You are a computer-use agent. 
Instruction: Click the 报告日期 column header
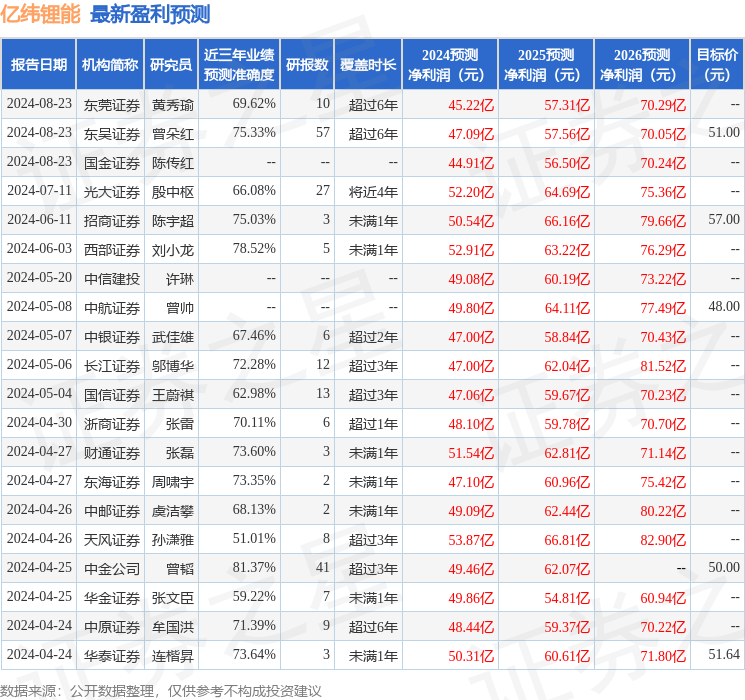(38, 65)
